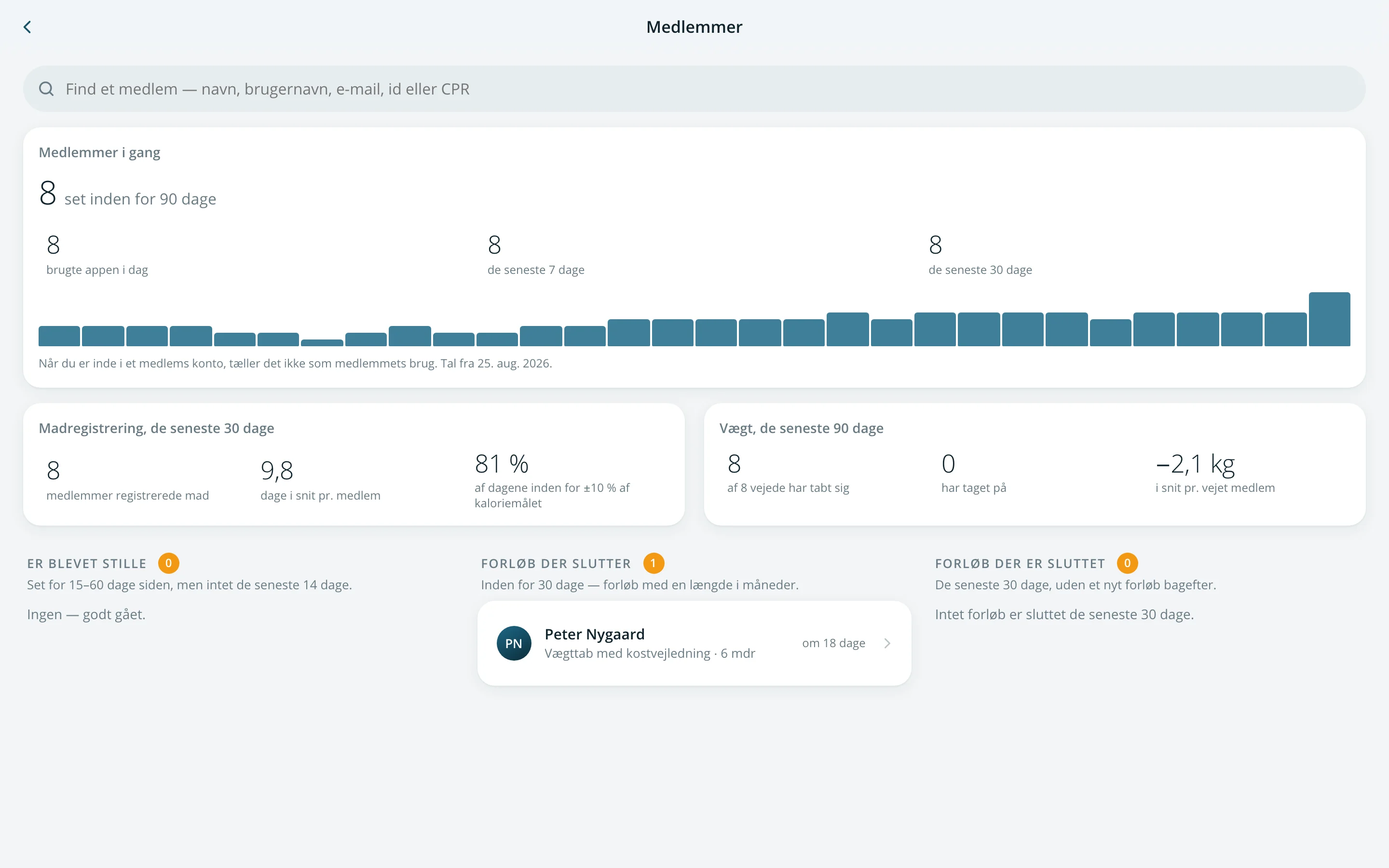The height and width of the screenshot is (868, 1389).
Task: Click 'medlemmer registrerede mad' label
Action: click(127, 495)
